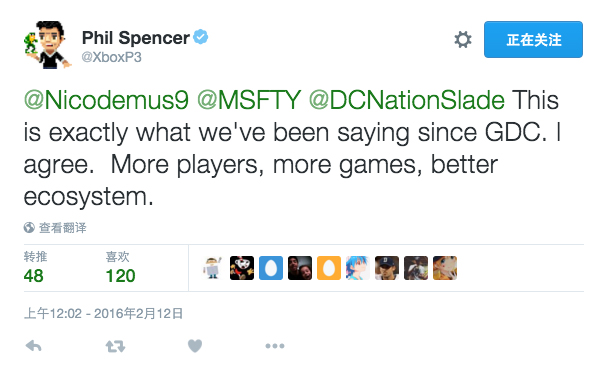
Task: Open the three-dot more options menu
Action: (x=275, y=346)
